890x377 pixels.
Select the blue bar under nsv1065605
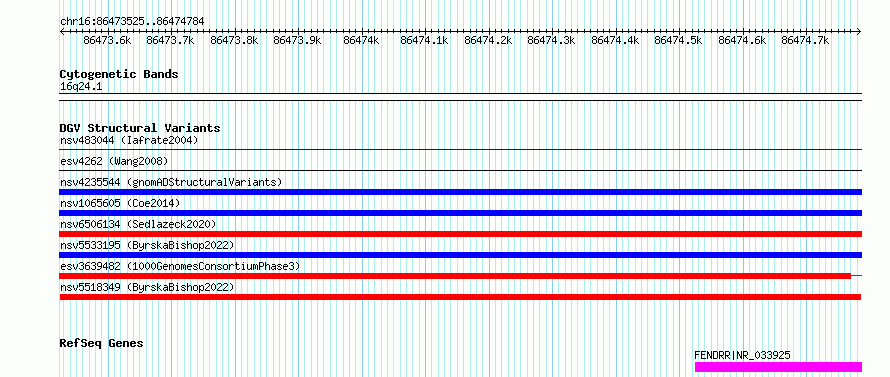[x=461, y=213]
